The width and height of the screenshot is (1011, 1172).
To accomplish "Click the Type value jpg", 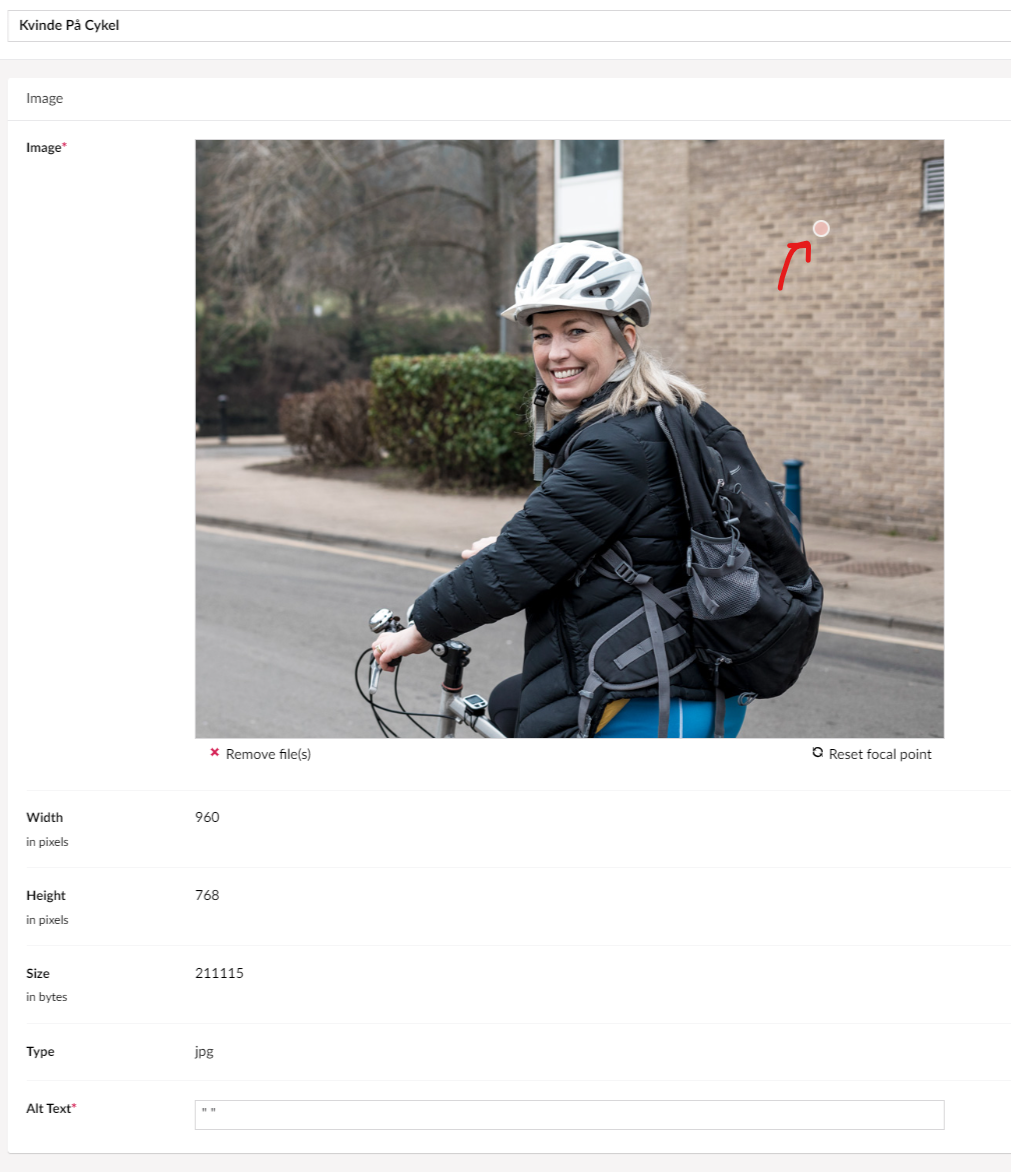I will 204,1052.
